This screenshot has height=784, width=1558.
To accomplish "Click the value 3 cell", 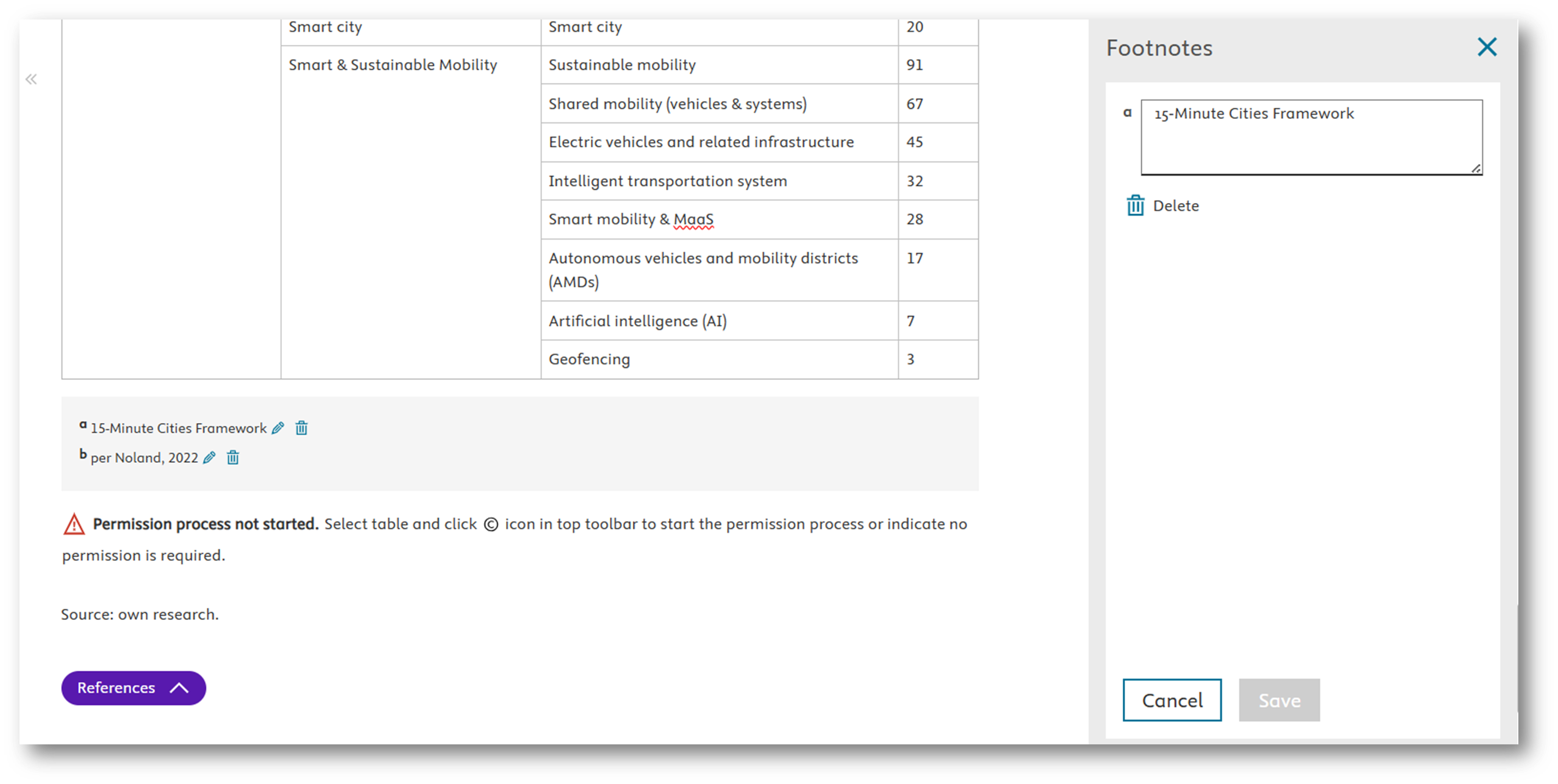I will 938,359.
